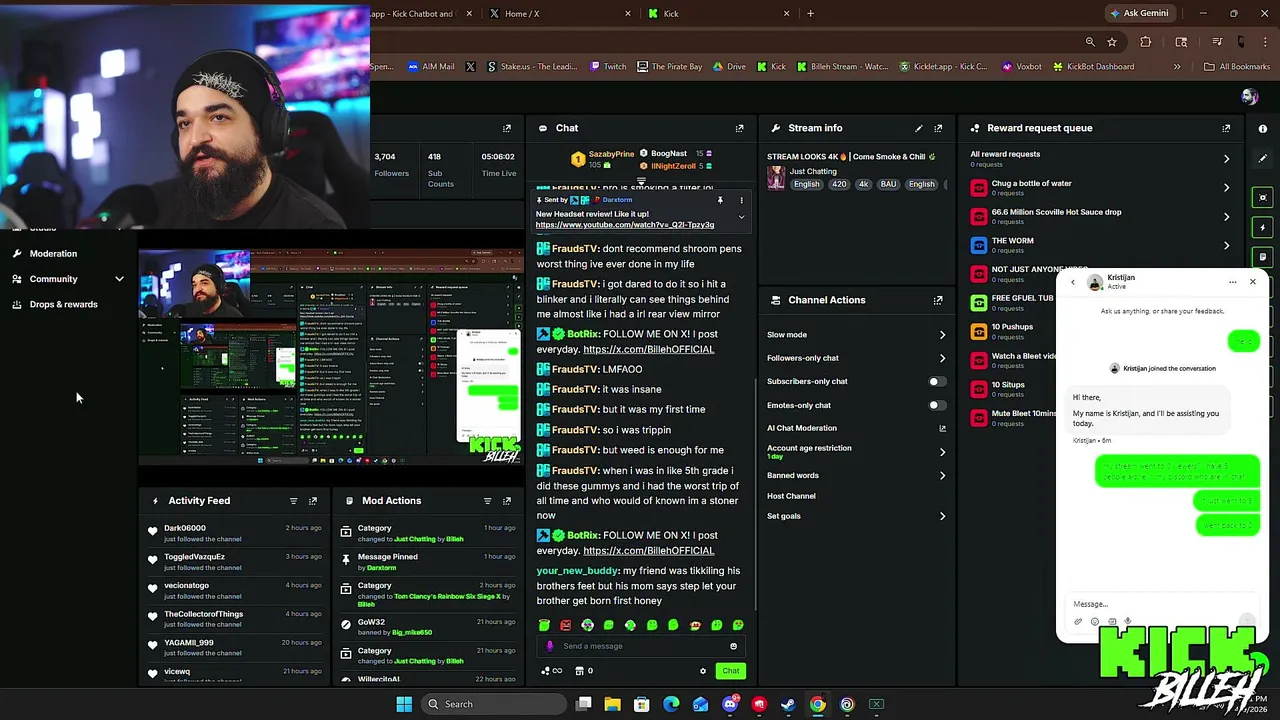Open the KickBot Dashboard bookmark

point(1092,67)
